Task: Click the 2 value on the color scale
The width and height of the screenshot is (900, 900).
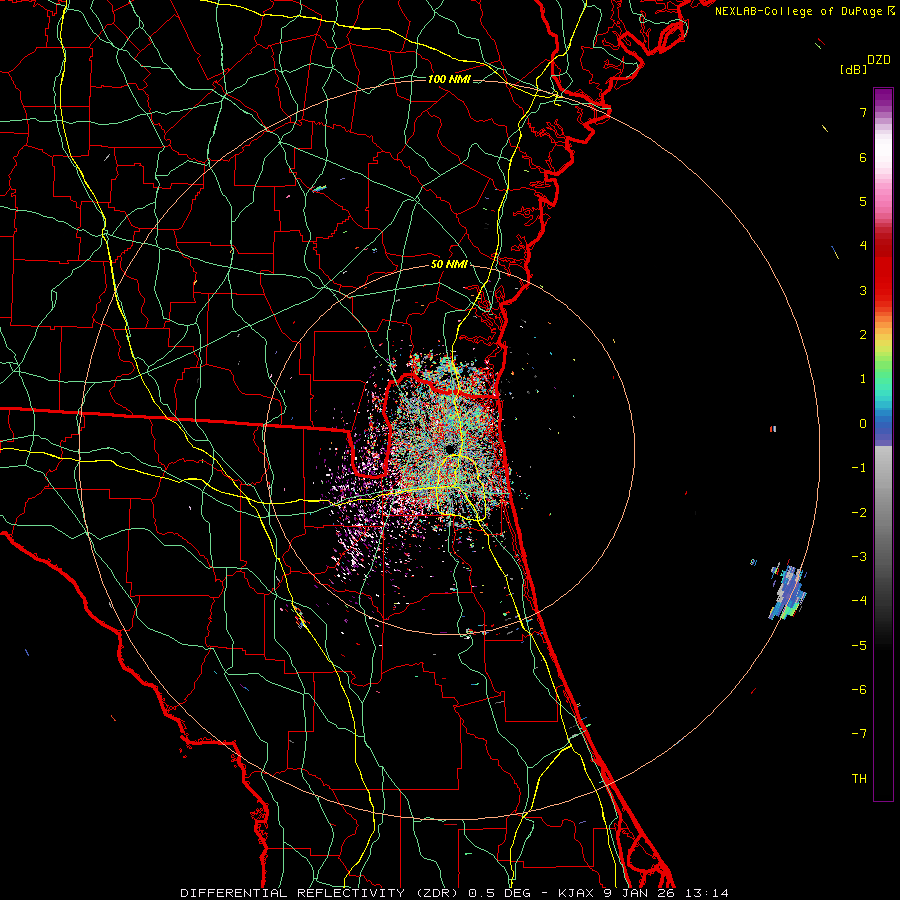Action: tap(863, 335)
